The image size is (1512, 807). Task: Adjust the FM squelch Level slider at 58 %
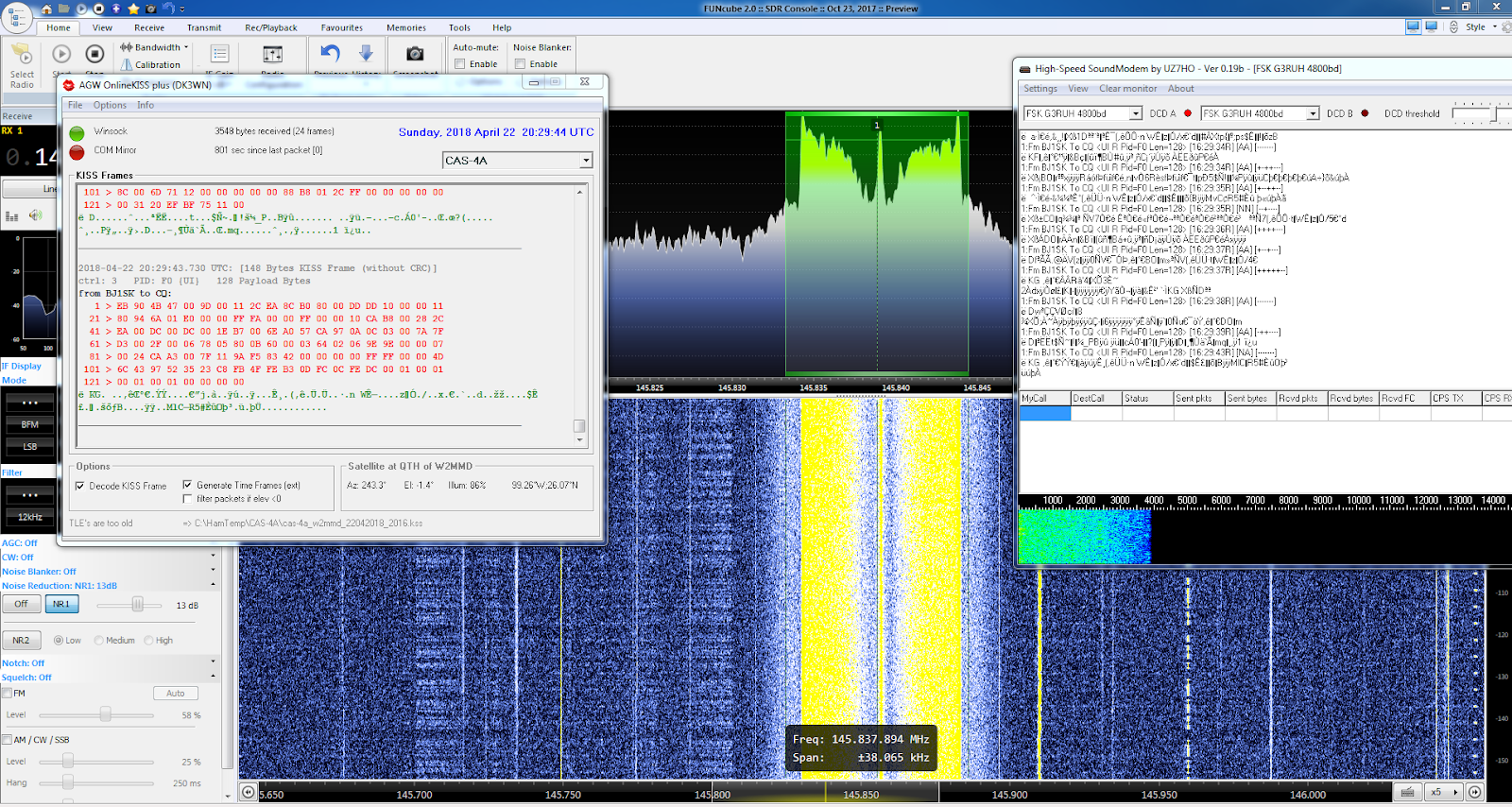tap(106, 714)
